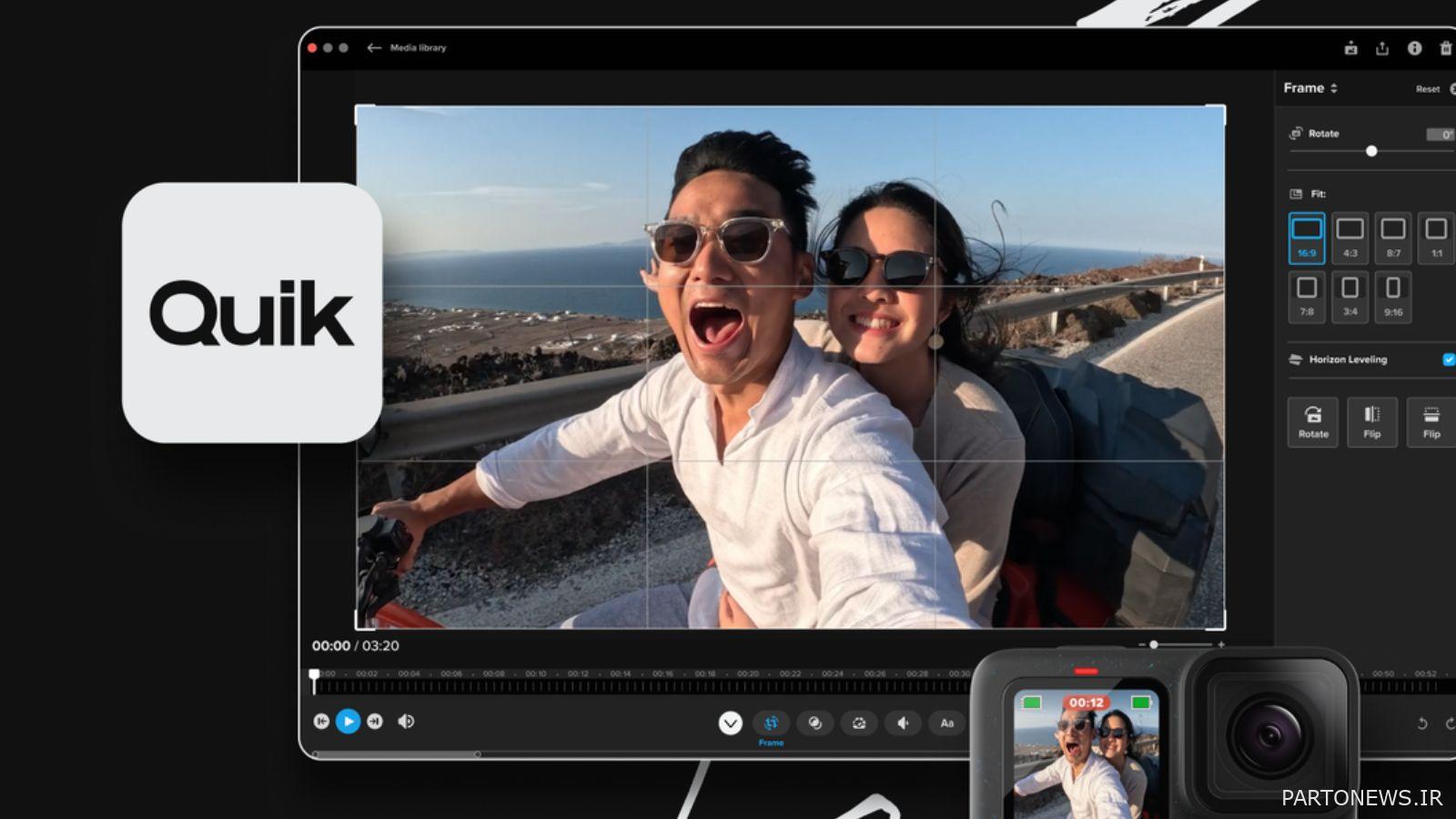Image resolution: width=1456 pixels, height=819 pixels.
Task: Select the 4:3 aspect ratio
Action: (x=1350, y=238)
